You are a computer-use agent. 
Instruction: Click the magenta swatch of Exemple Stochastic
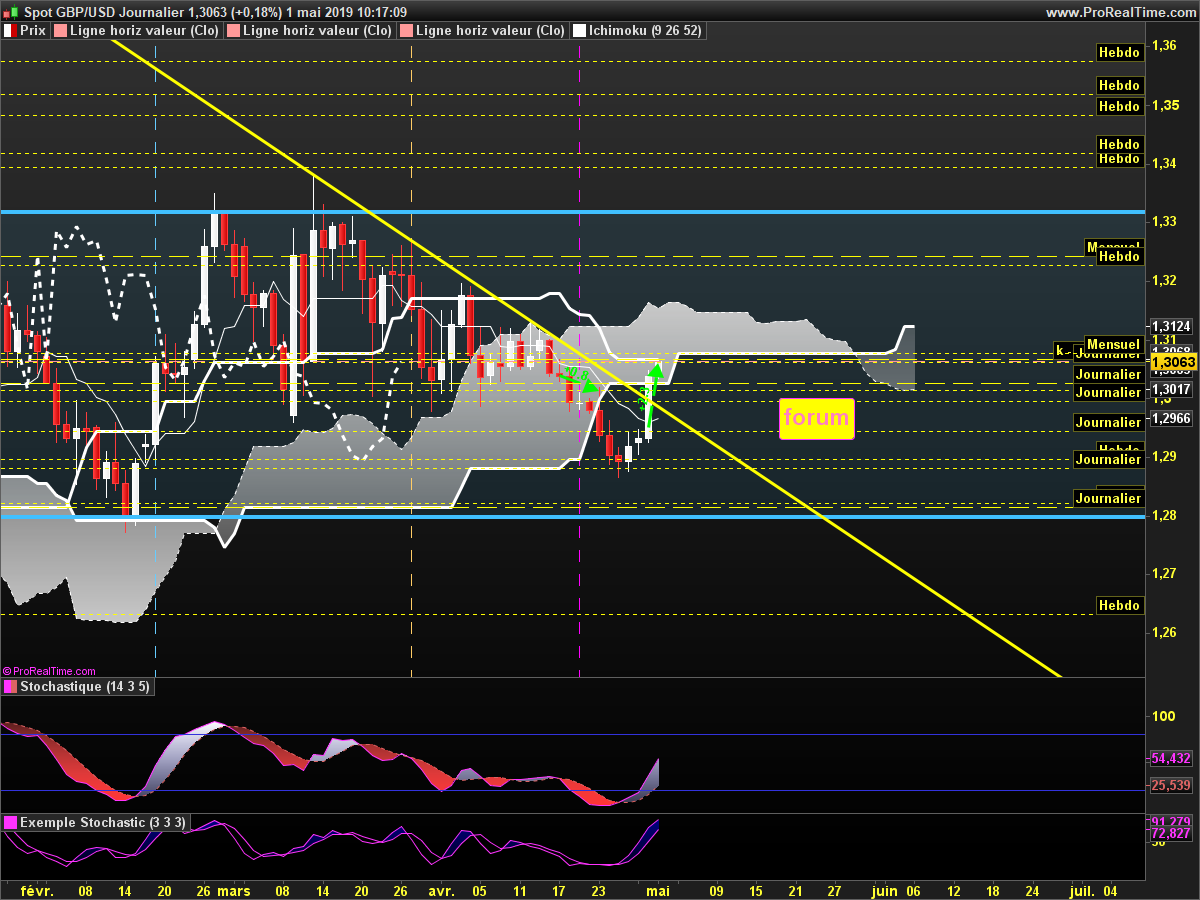pos(10,823)
